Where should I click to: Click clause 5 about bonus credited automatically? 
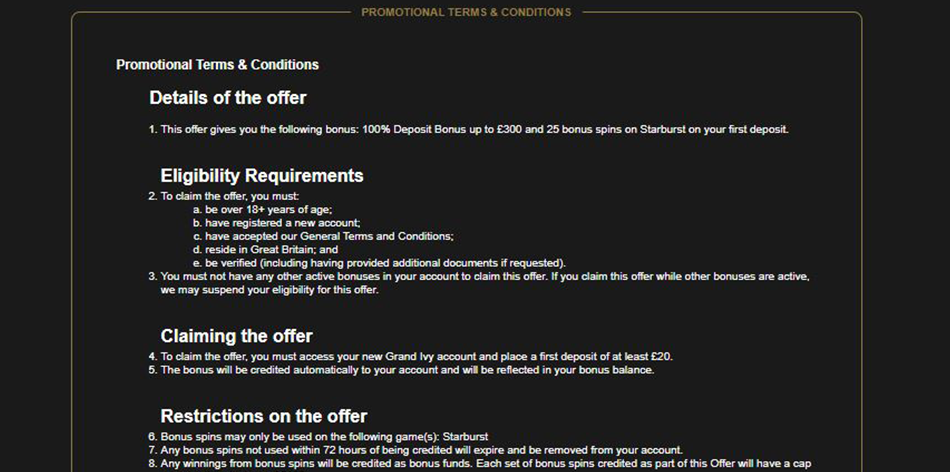(407, 370)
